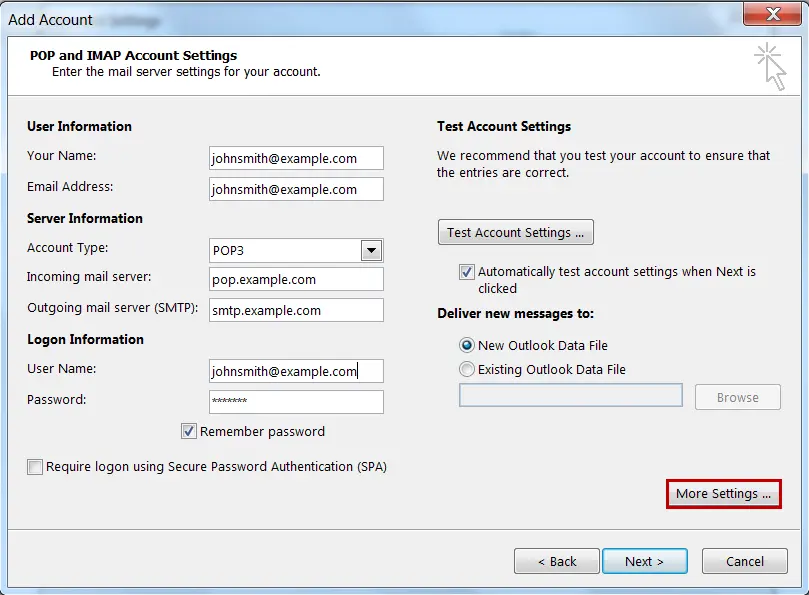Viewport: 809px width, 595px height.
Task: Click the Browse button for data file
Action: (x=738, y=397)
